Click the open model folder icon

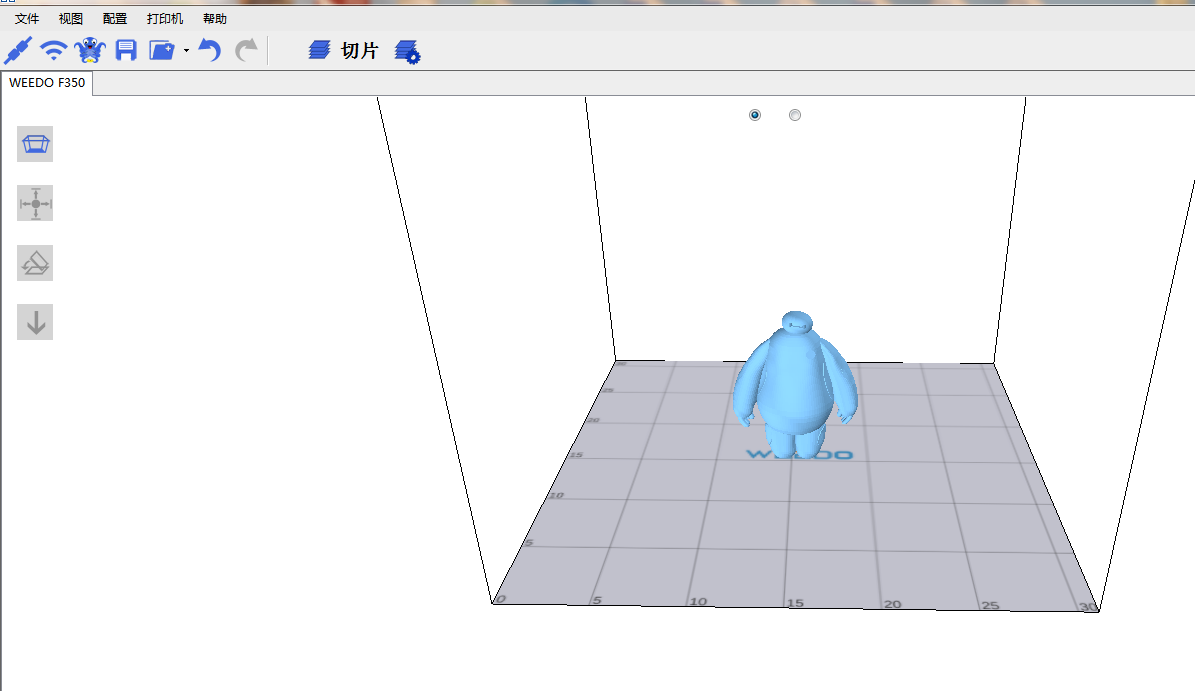coord(162,50)
